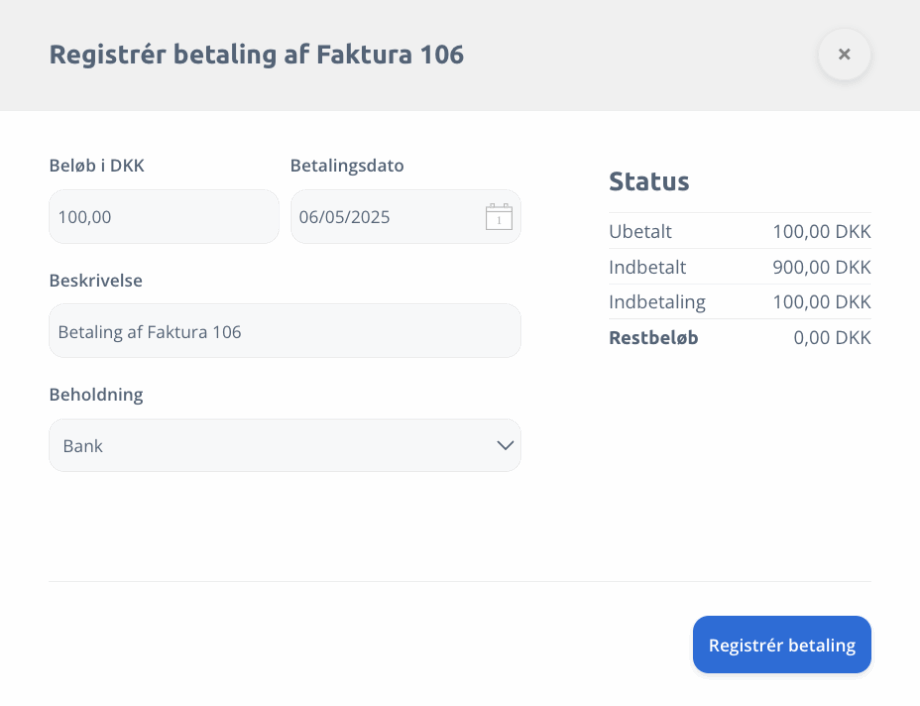Select the Beløb i DKK label
This screenshot has width=920, height=706.
tap(97, 165)
